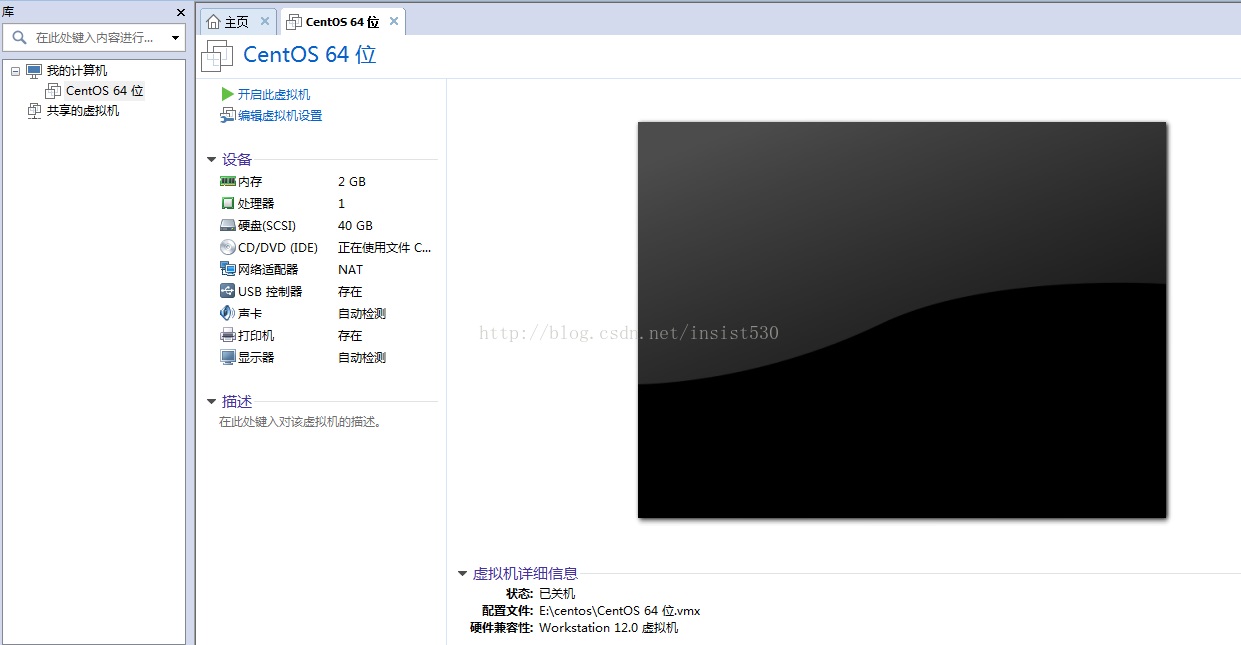This screenshot has width=1241, height=645.
Task: Click the black VM screen preview
Action: (x=902, y=320)
